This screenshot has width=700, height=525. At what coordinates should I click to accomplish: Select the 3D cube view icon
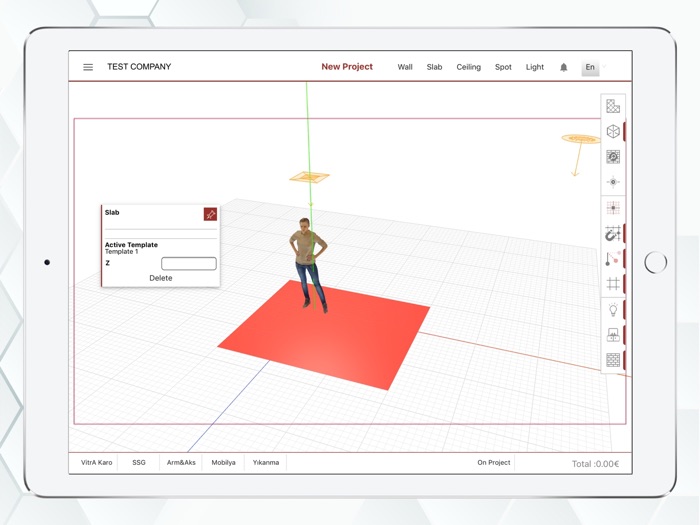pos(613,131)
